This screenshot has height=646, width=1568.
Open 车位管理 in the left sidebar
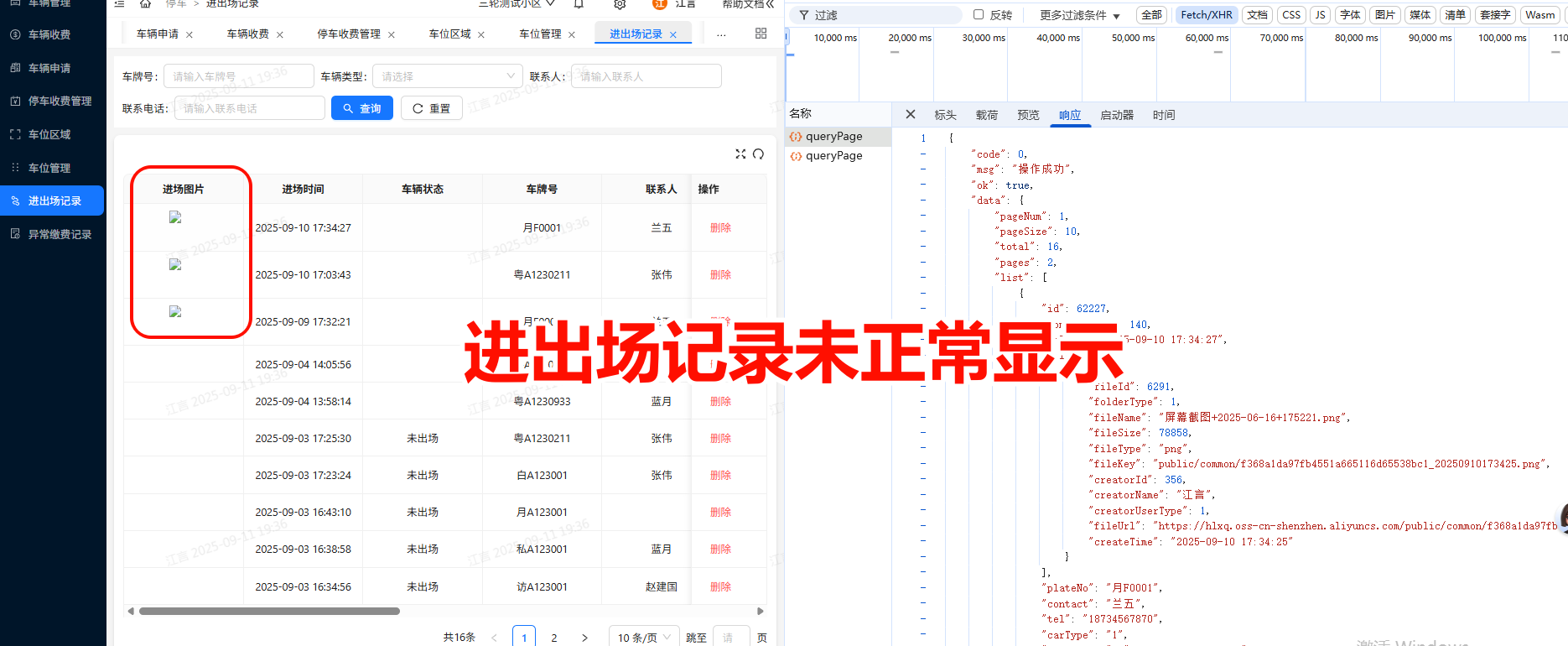pos(49,168)
